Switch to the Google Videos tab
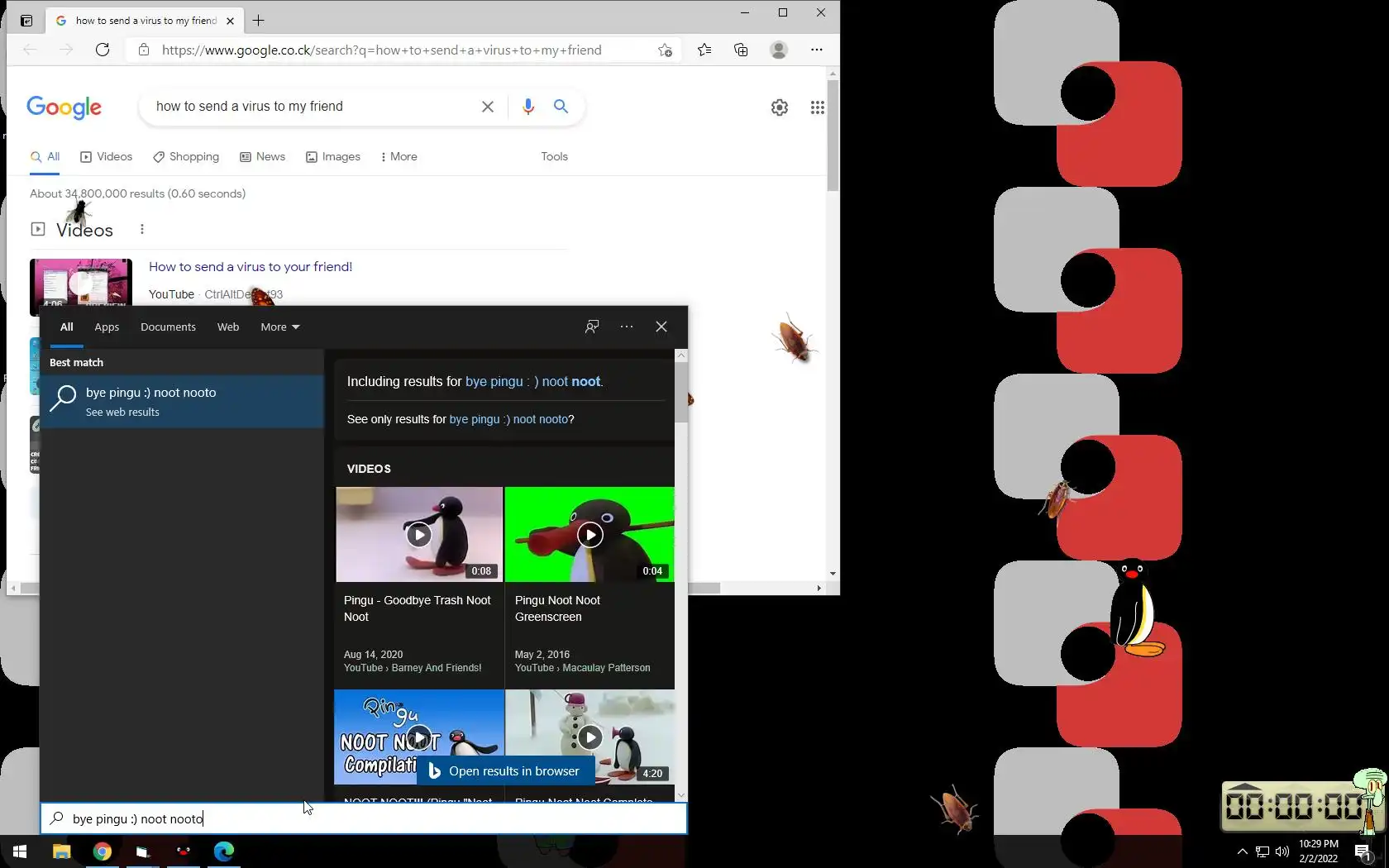 [106, 157]
